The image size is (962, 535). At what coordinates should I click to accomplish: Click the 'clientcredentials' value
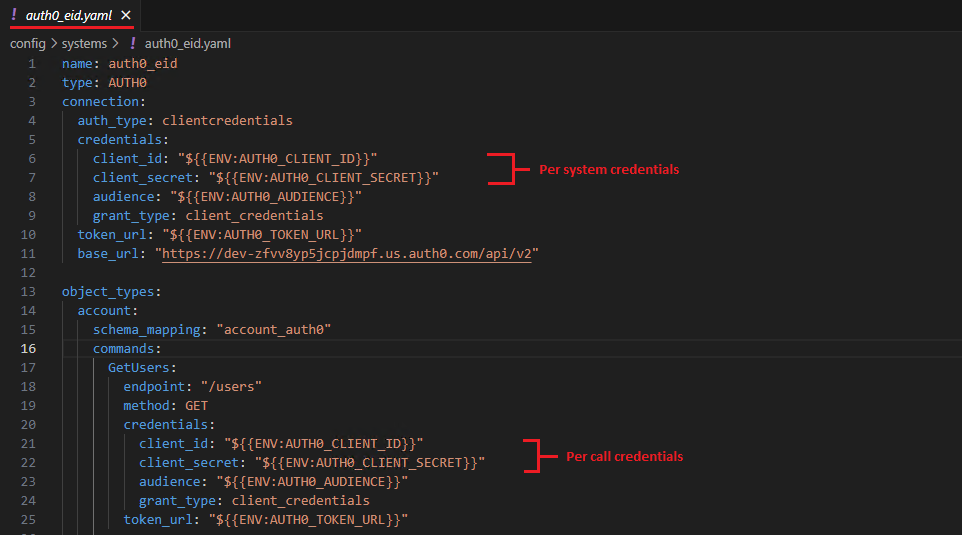(x=228, y=121)
